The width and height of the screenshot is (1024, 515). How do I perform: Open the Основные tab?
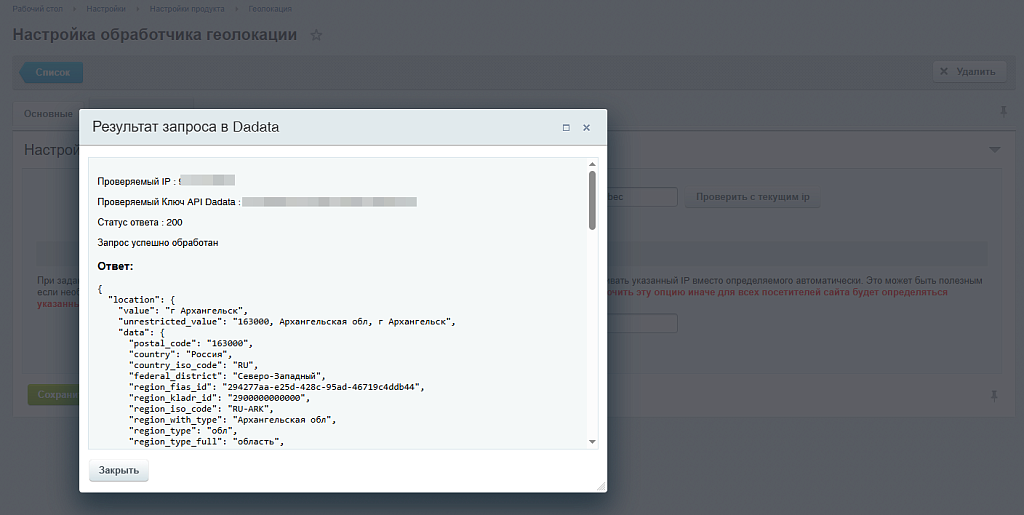(47, 114)
